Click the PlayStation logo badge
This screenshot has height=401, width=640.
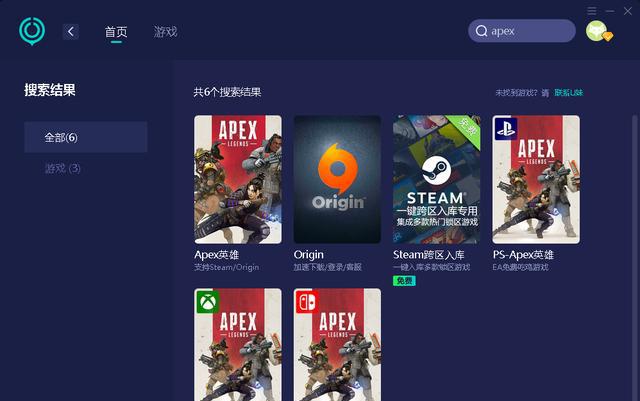click(x=505, y=128)
